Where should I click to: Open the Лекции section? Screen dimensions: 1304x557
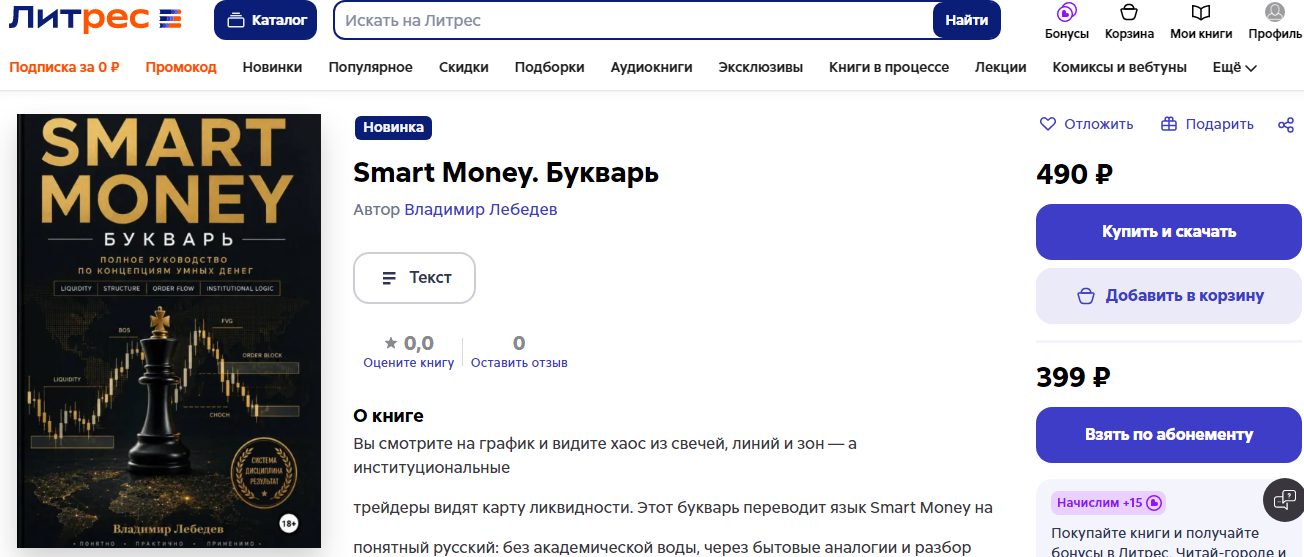(1001, 67)
